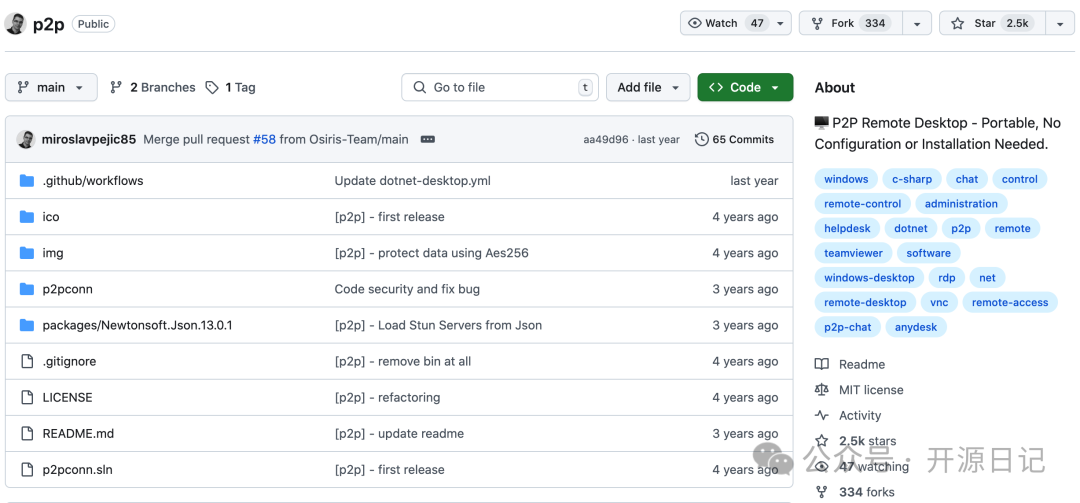Expand the Add file dropdown
The image size is (1080, 503).
coord(648,88)
